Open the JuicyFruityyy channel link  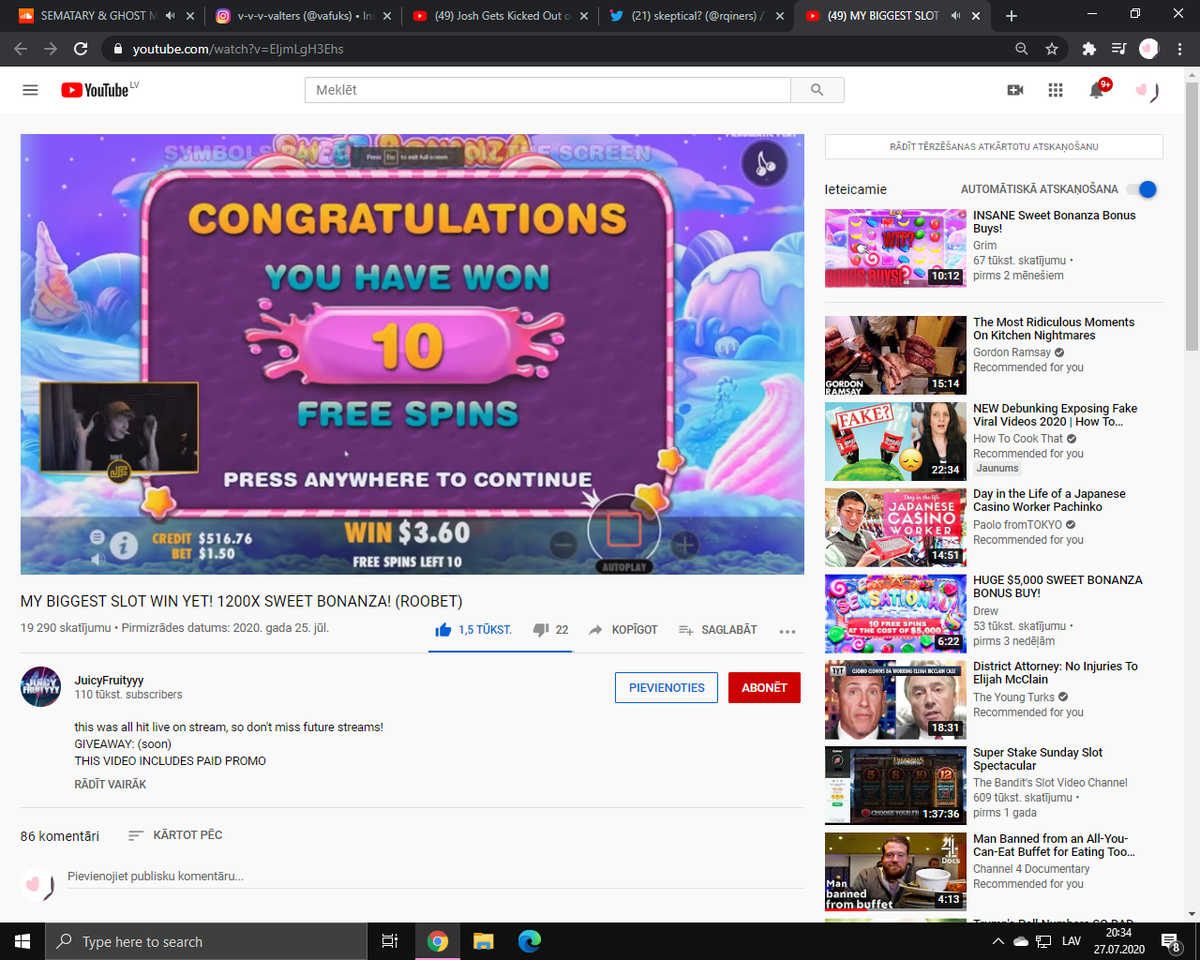click(x=110, y=680)
